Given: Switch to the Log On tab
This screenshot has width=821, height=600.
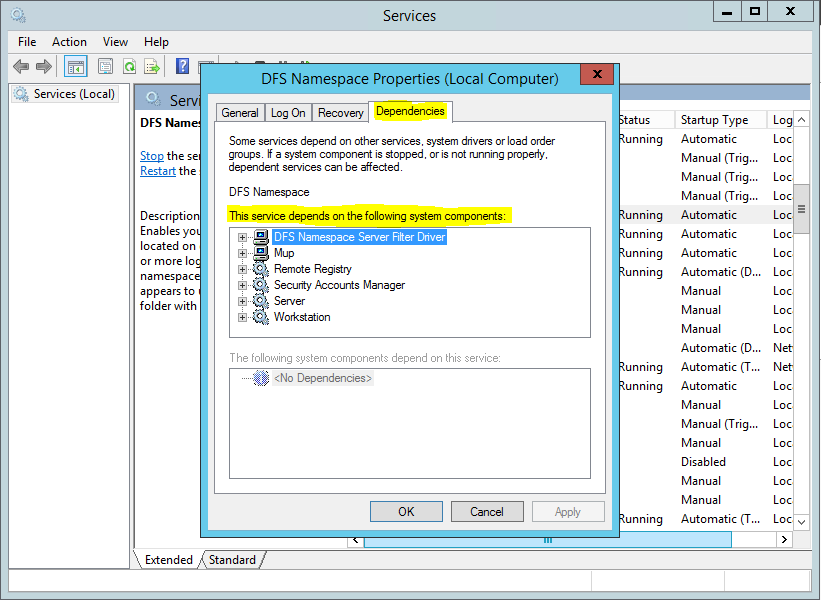Looking at the screenshot, I should pyautogui.click(x=288, y=113).
